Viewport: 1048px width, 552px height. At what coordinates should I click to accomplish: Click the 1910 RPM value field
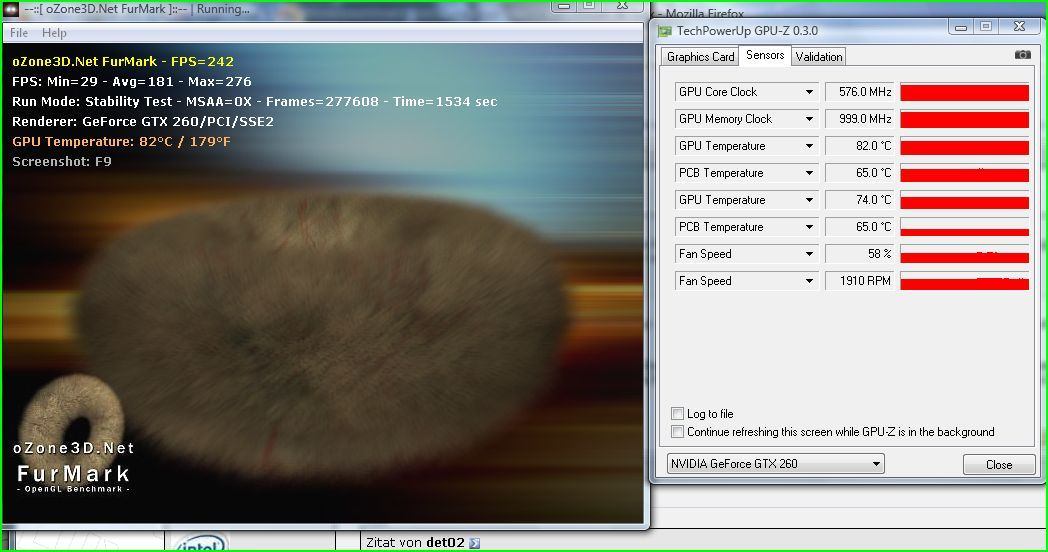point(860,281)
